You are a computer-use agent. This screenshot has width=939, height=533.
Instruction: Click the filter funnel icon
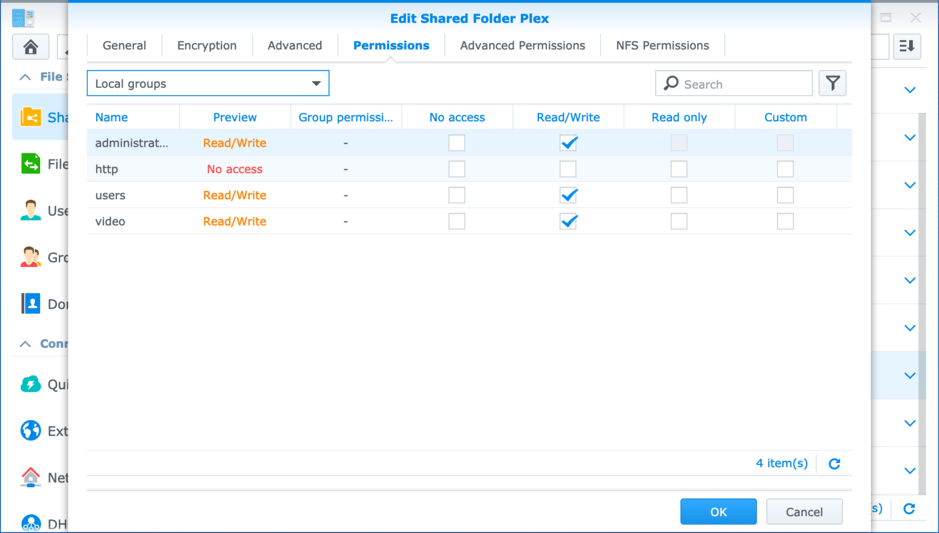[x=832, y=83]
